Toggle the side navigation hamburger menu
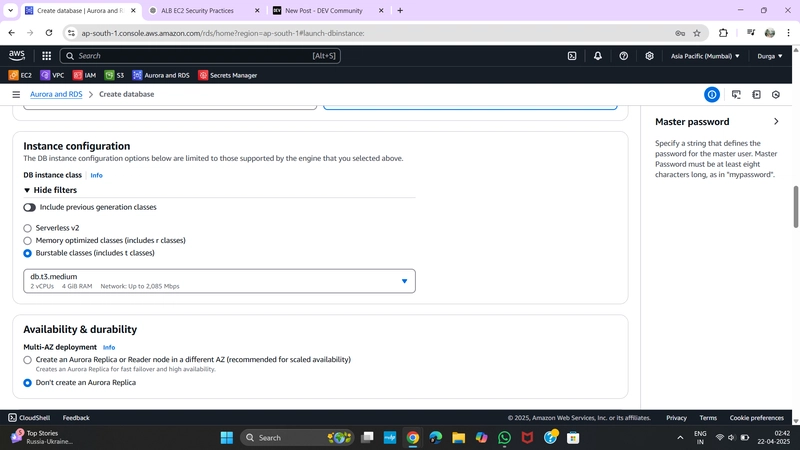Image resolution: width=800 pixels, height=450 pixels. (16, 94)
